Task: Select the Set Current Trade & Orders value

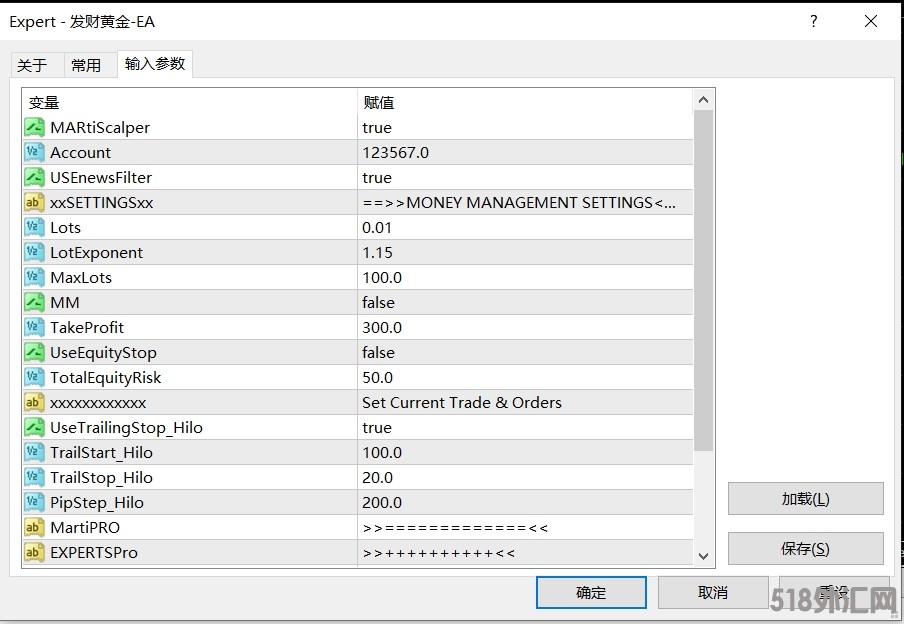Action: pyautogui.click(x=525, y=403)
